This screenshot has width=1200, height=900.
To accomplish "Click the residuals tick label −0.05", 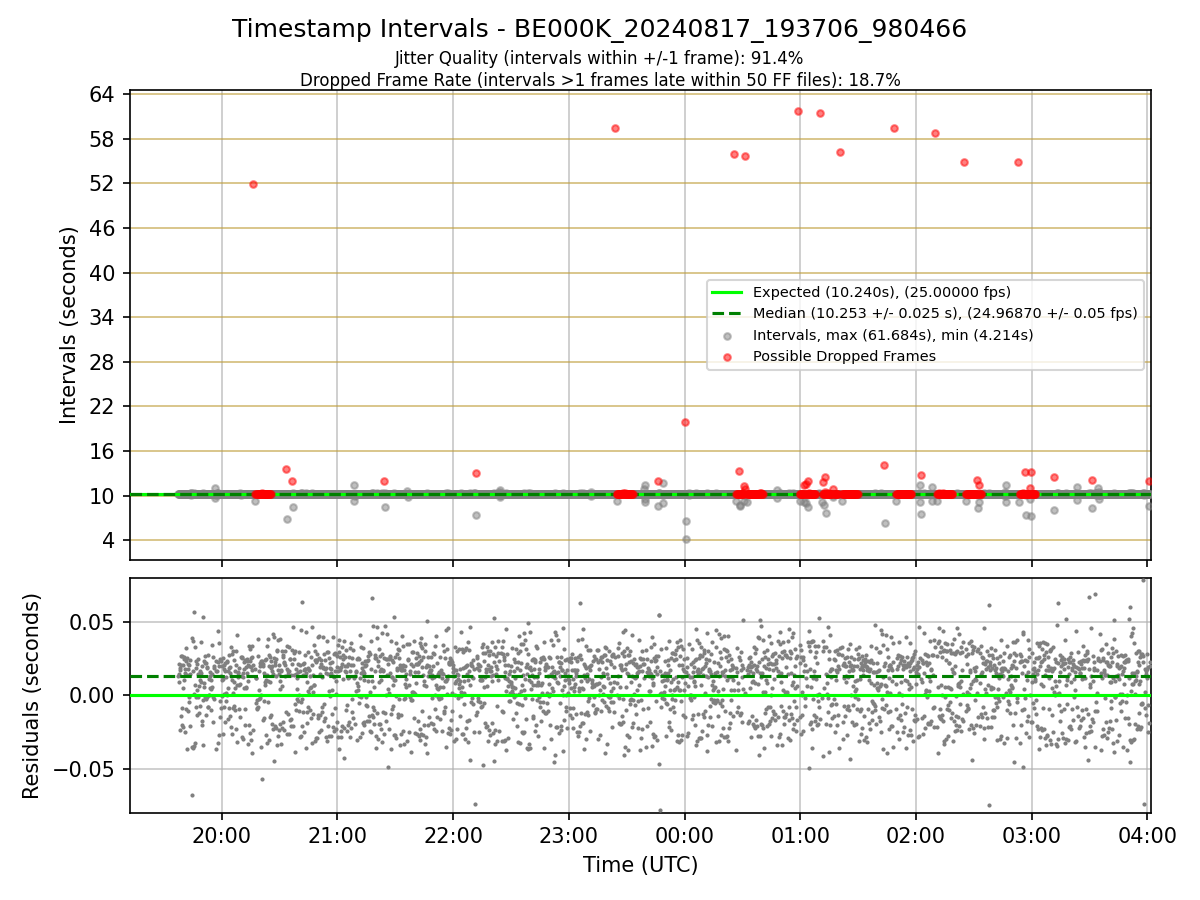I will [86, 769].
